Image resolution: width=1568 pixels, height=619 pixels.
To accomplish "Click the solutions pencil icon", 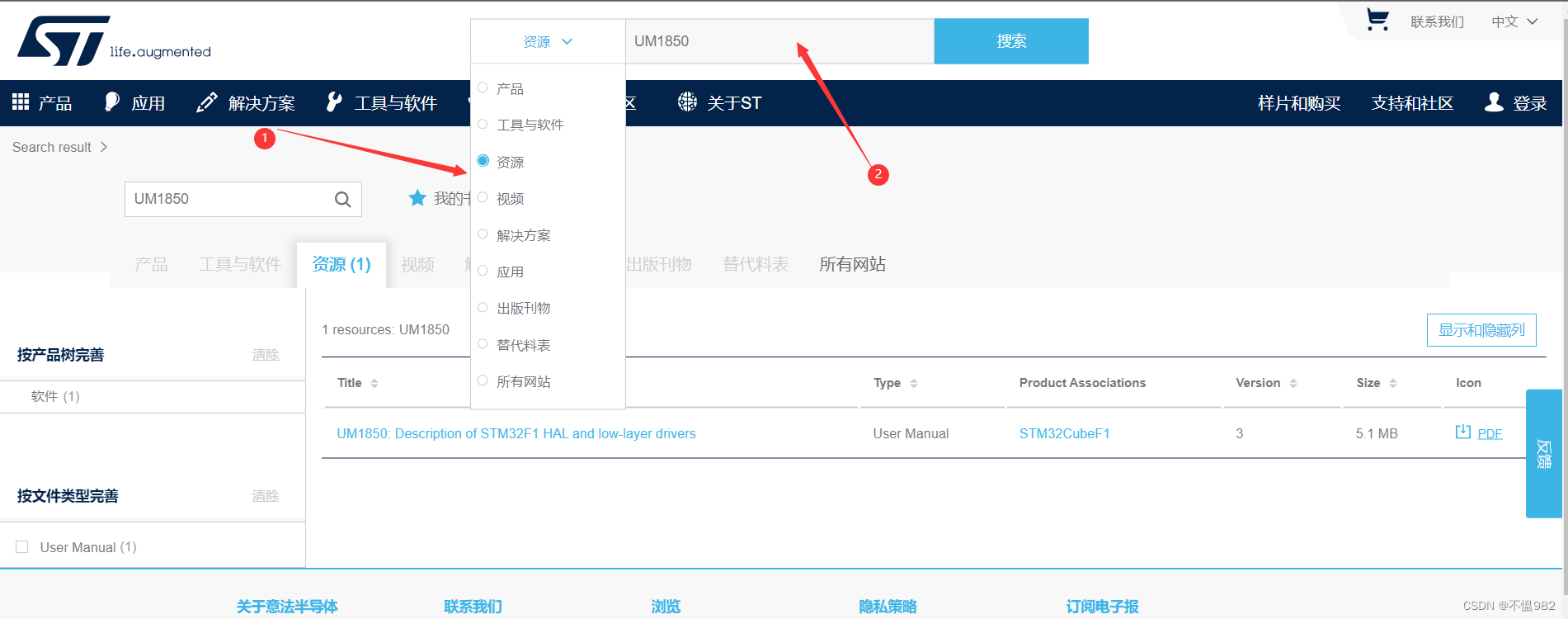I will (206, 102).
